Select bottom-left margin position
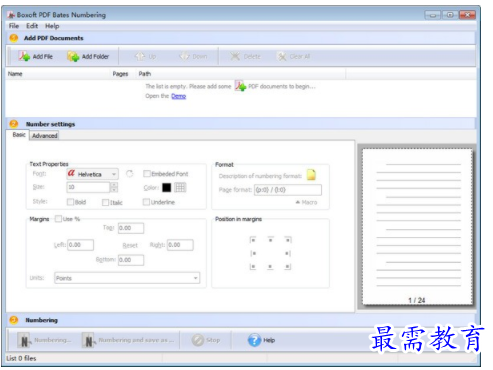The width and height of the screenshot is (493, 370). (253, 267)
